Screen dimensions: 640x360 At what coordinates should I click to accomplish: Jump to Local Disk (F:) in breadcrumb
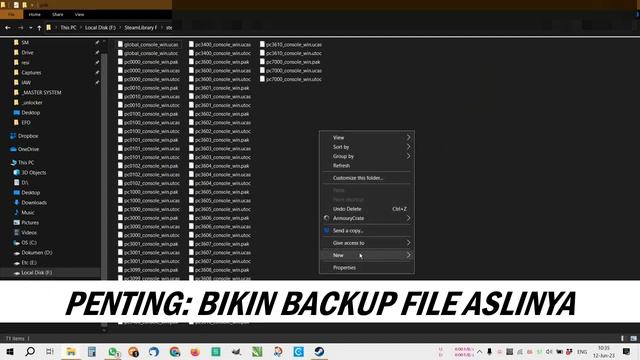tap(100, 28)
